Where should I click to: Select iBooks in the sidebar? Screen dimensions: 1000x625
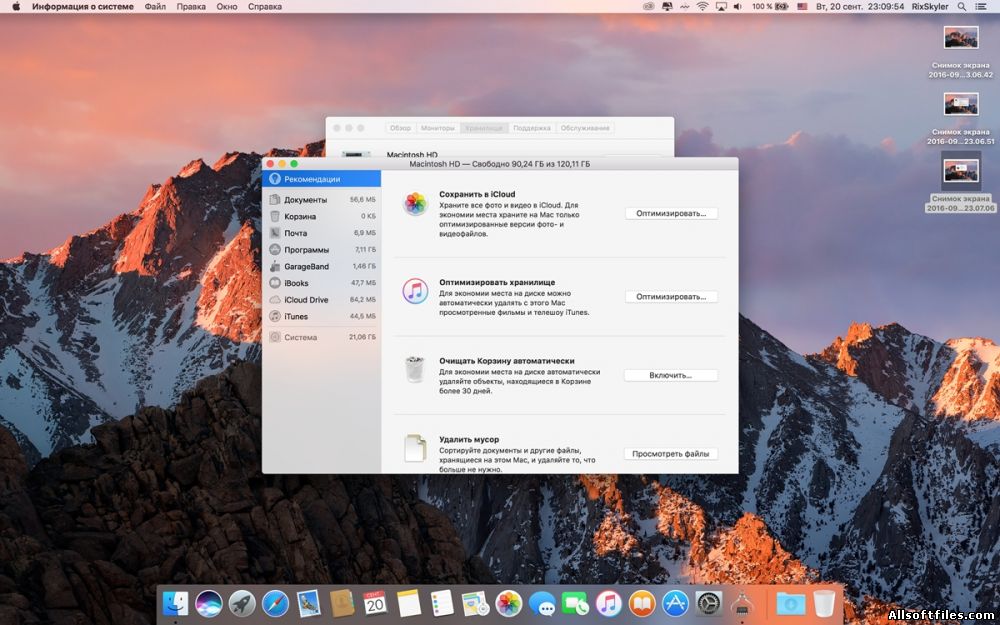(x=321, y=283)
